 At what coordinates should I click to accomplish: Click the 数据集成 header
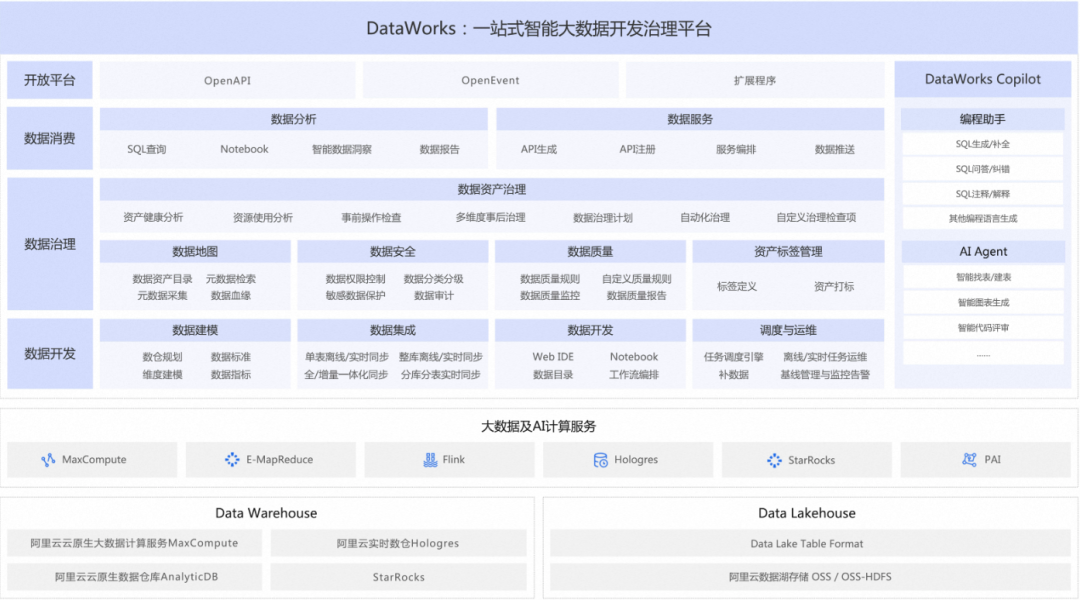[x=393, y=330]
